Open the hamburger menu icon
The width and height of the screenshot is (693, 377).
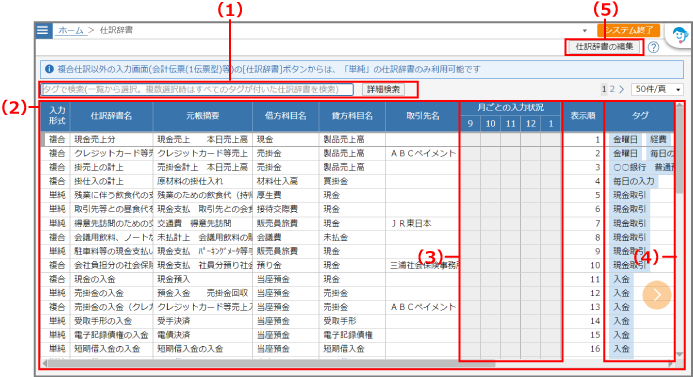pos(43,30)
